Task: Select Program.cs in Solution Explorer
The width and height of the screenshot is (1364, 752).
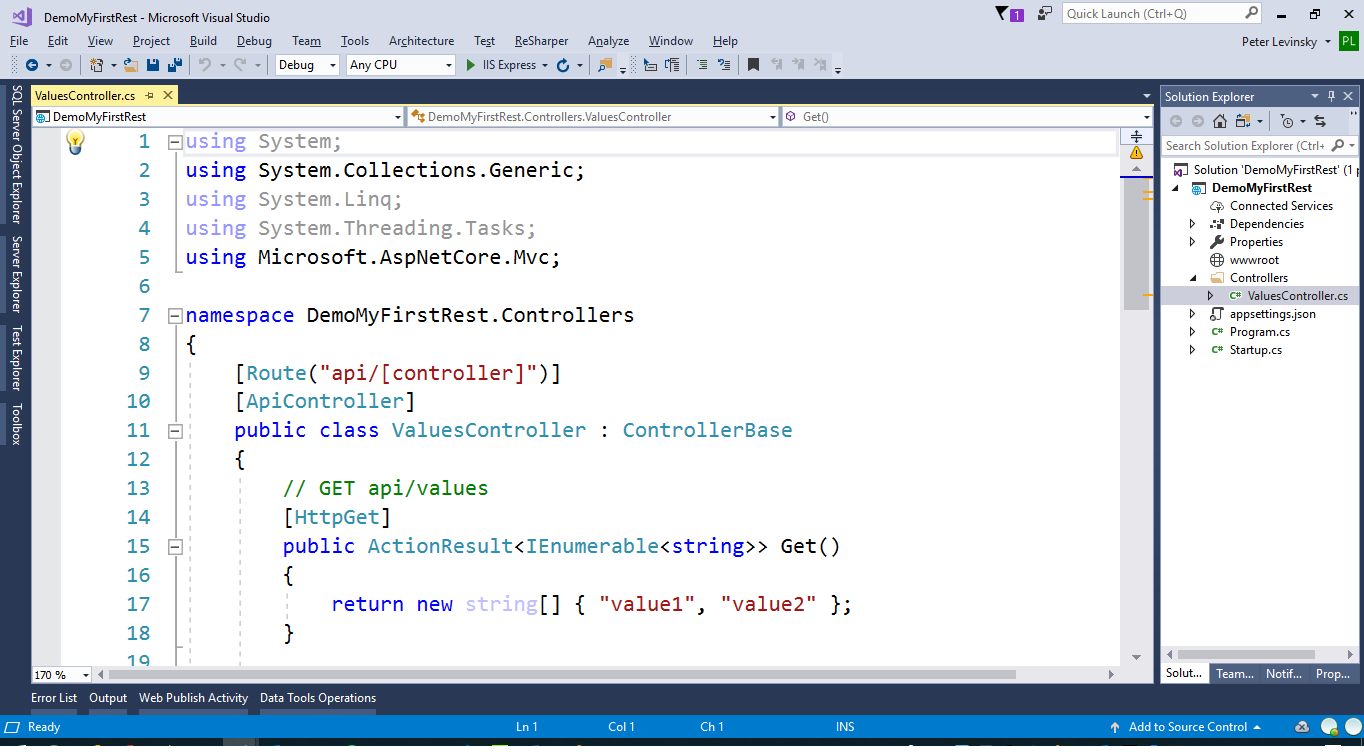Action: coord(1259,332)
